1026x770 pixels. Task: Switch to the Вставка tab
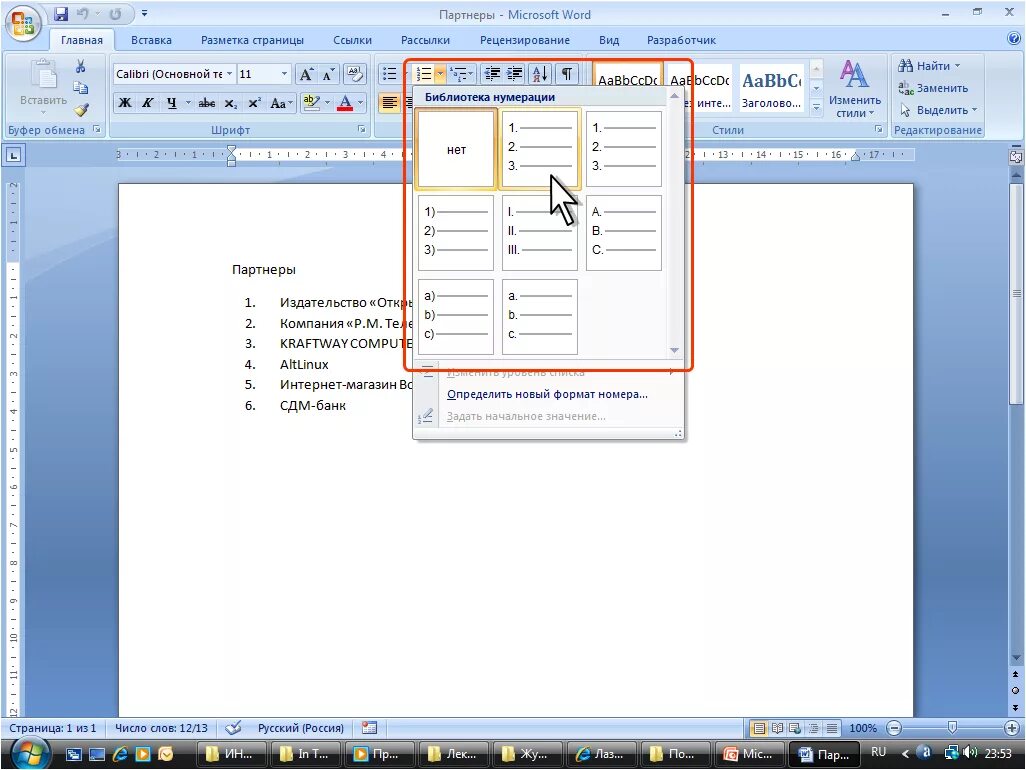coord(151,40)
